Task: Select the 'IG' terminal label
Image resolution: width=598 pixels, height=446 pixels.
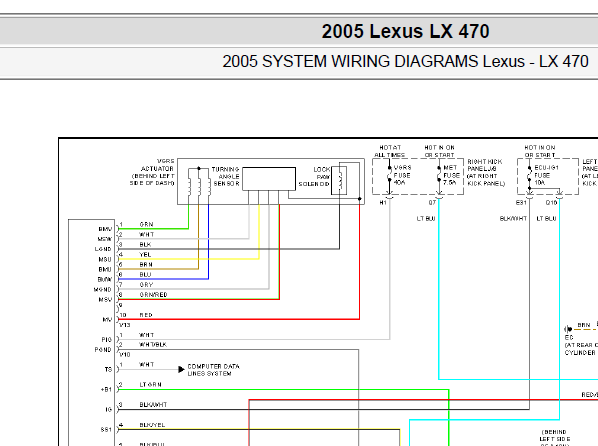Action: coord(109,409)
